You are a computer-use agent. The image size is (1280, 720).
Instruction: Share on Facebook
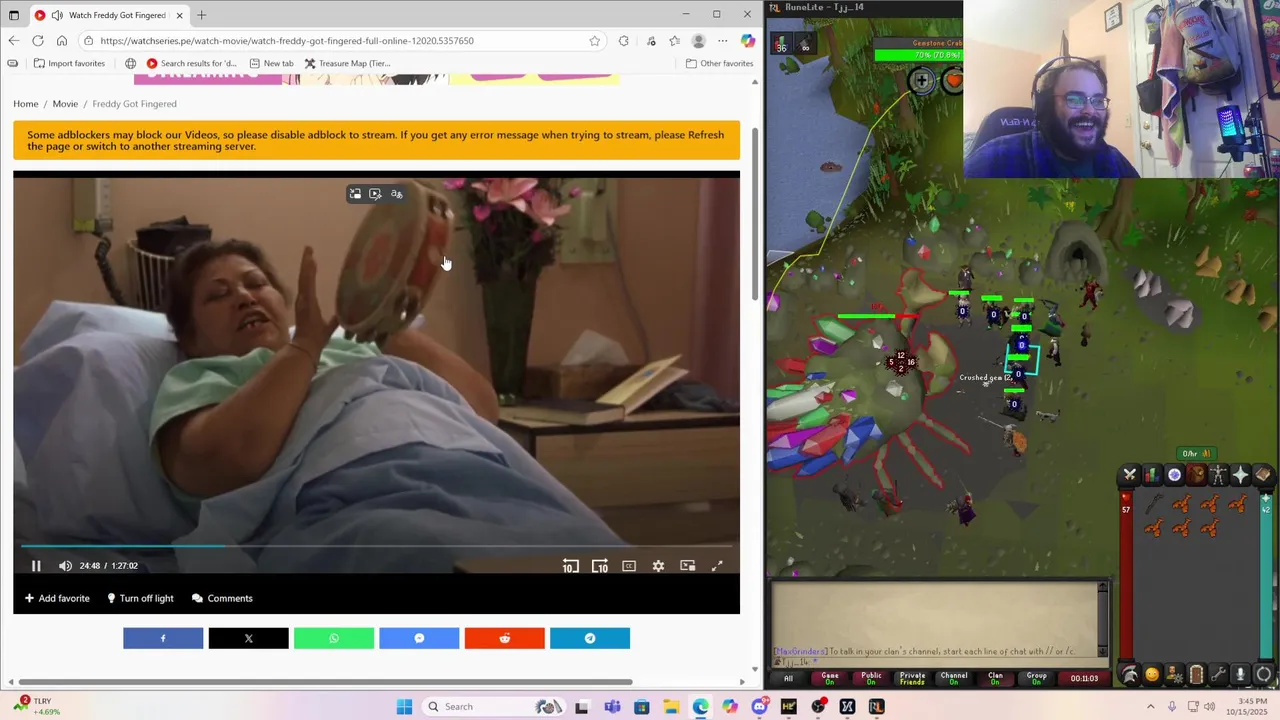pos(163,638)
